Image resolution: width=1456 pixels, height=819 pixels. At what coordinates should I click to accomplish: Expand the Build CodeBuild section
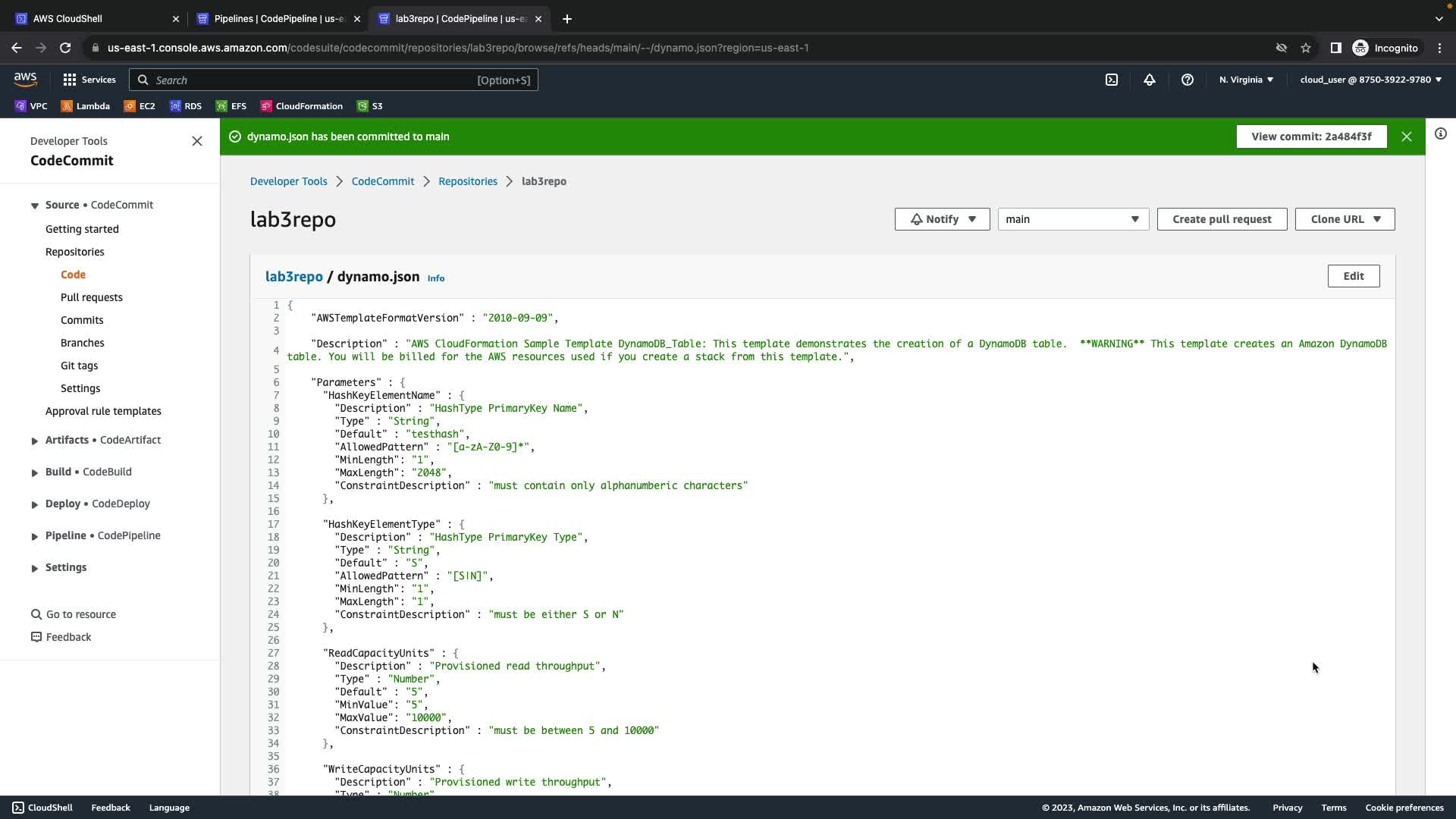[x=35, y=472]
